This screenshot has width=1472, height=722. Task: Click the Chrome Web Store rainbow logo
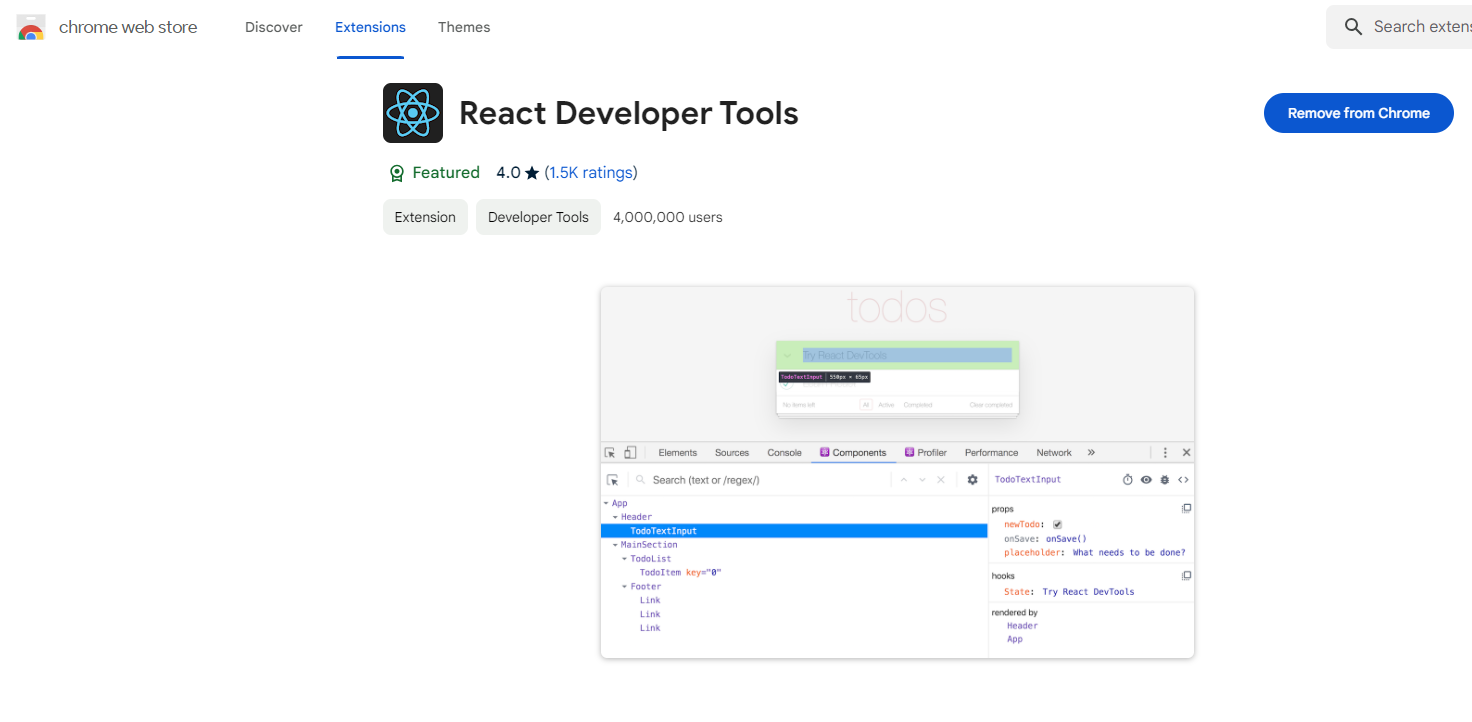pos(31,27)
